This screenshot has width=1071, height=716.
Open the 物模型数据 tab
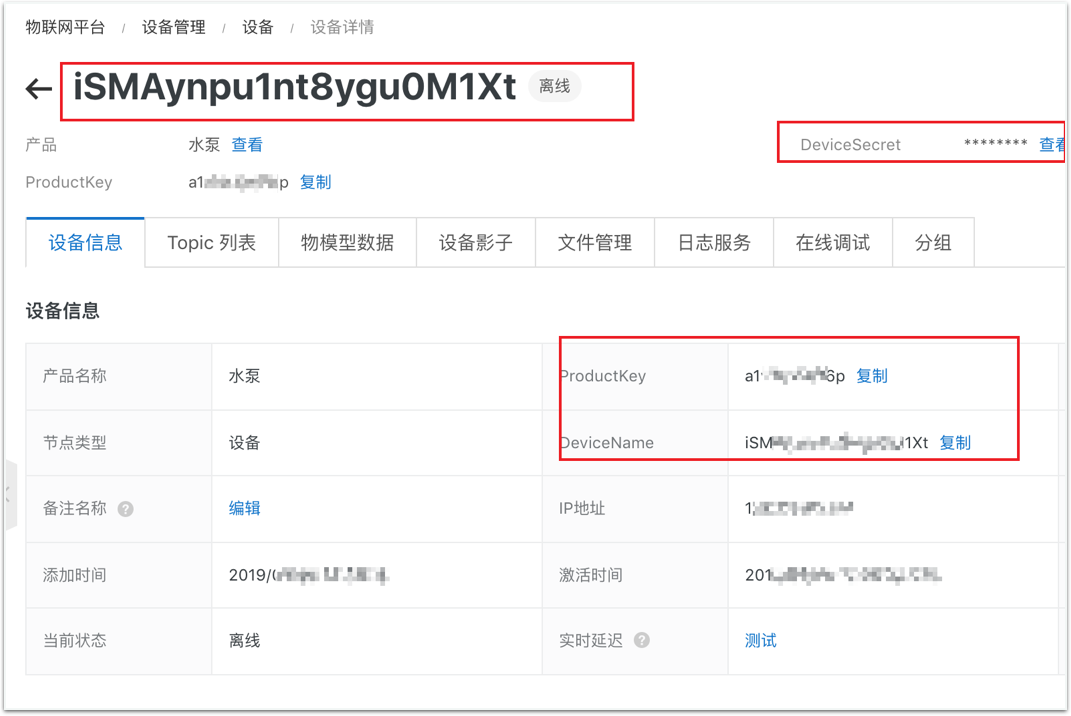tap(348, 243)
